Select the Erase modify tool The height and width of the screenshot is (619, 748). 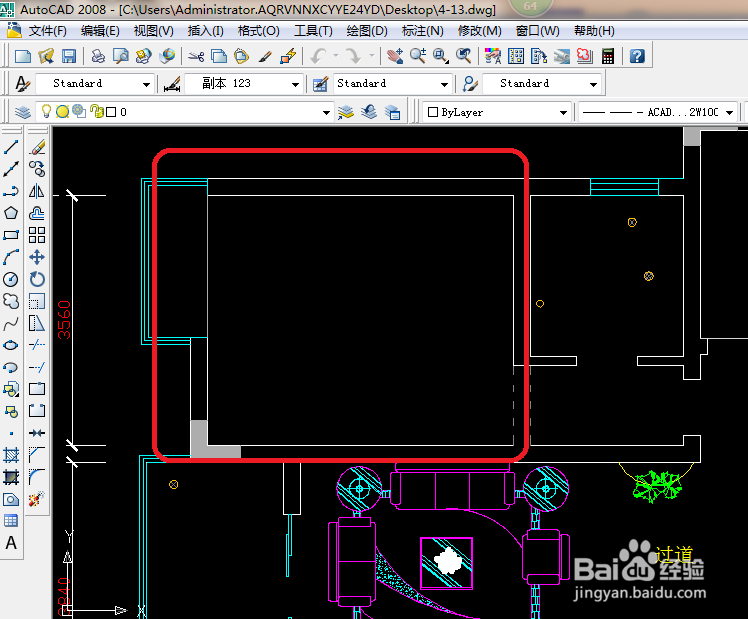coord(37,147)
